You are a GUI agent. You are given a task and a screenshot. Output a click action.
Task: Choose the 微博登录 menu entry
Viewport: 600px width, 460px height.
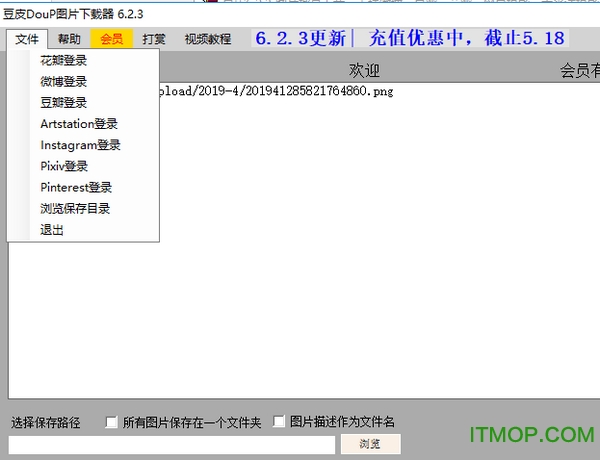[63, 82]
